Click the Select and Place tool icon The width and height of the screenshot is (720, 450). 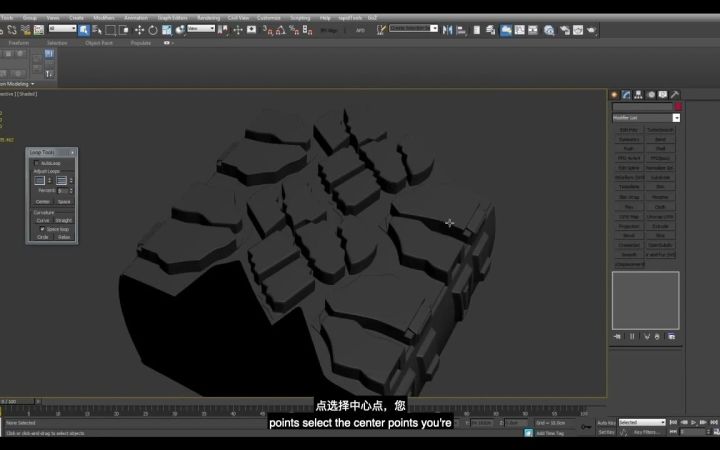pyautogui.click(x=180, y=30)
